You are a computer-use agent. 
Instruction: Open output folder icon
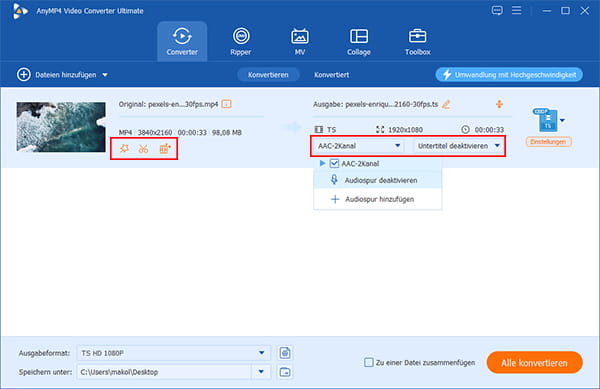click(285, 372)
